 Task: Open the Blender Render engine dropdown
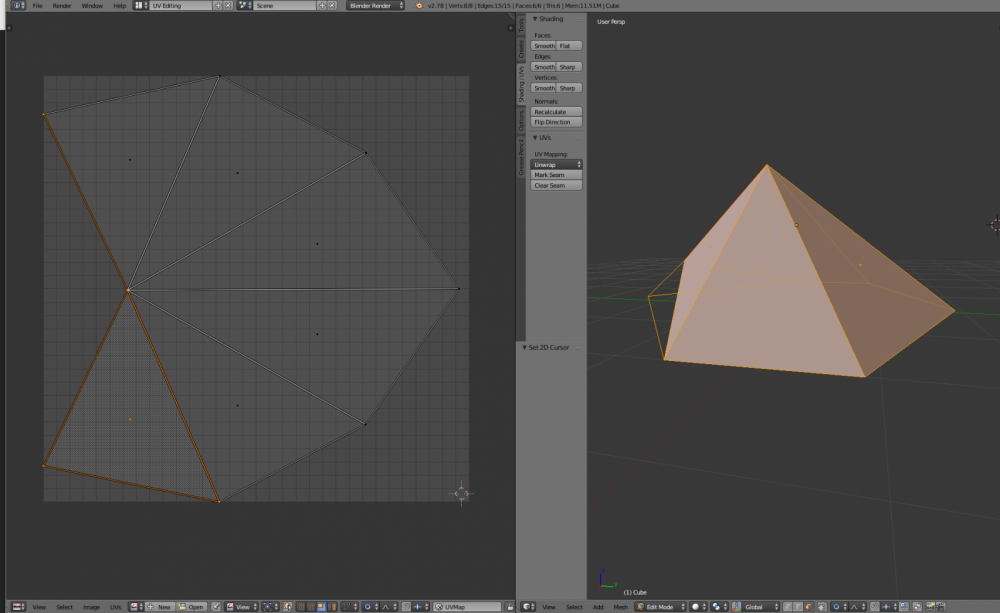[x=375, y=5]
